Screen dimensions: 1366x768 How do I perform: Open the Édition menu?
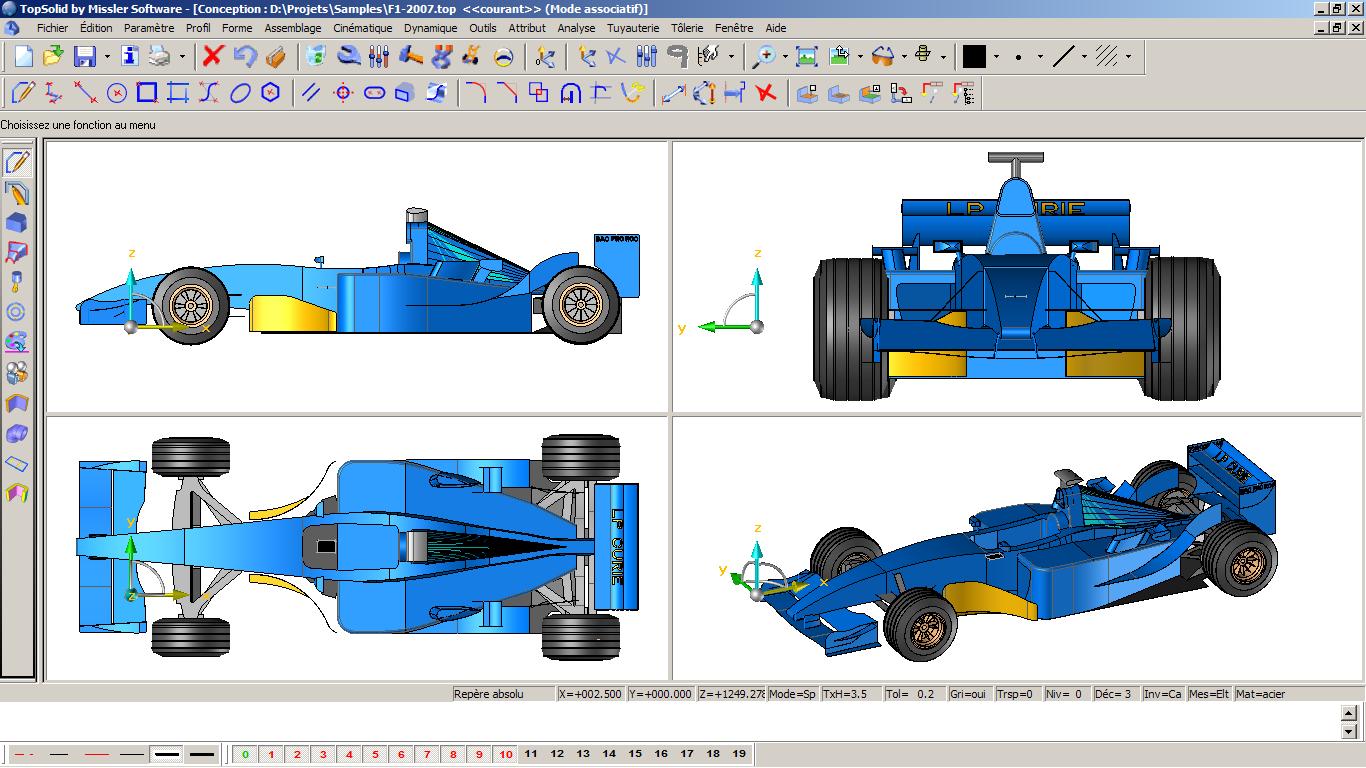[x=96, y=28]
